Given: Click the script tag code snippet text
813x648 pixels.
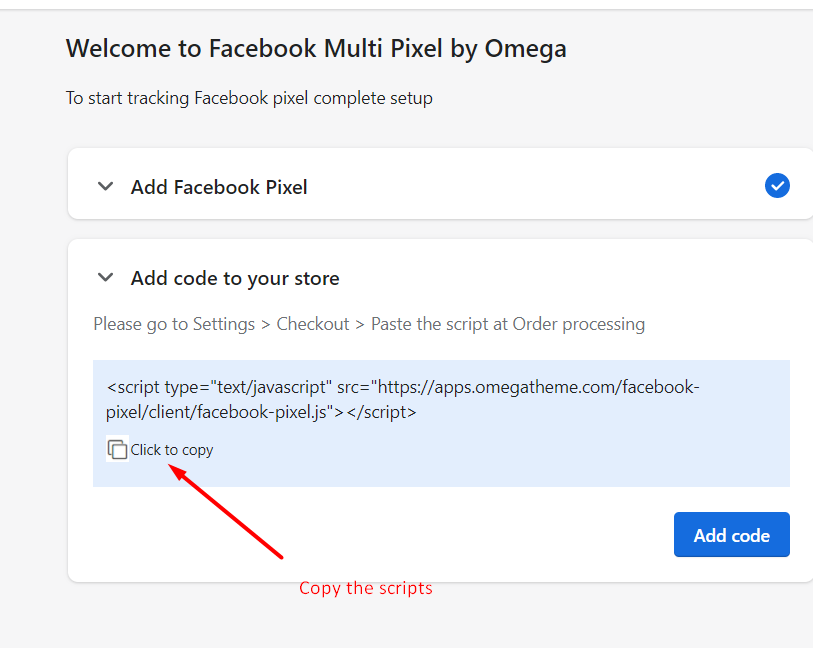Looking at the screenshot, I should pos(403,399).
